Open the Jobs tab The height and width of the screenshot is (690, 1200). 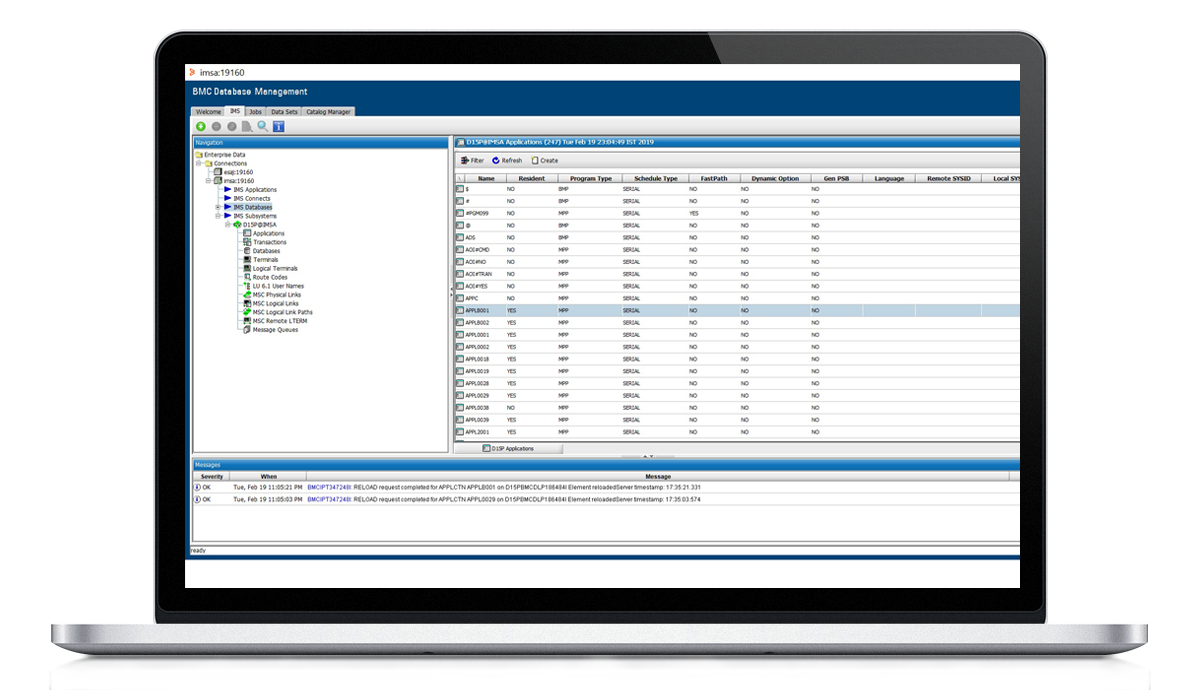pyautogui.click(x=256, y=112)
